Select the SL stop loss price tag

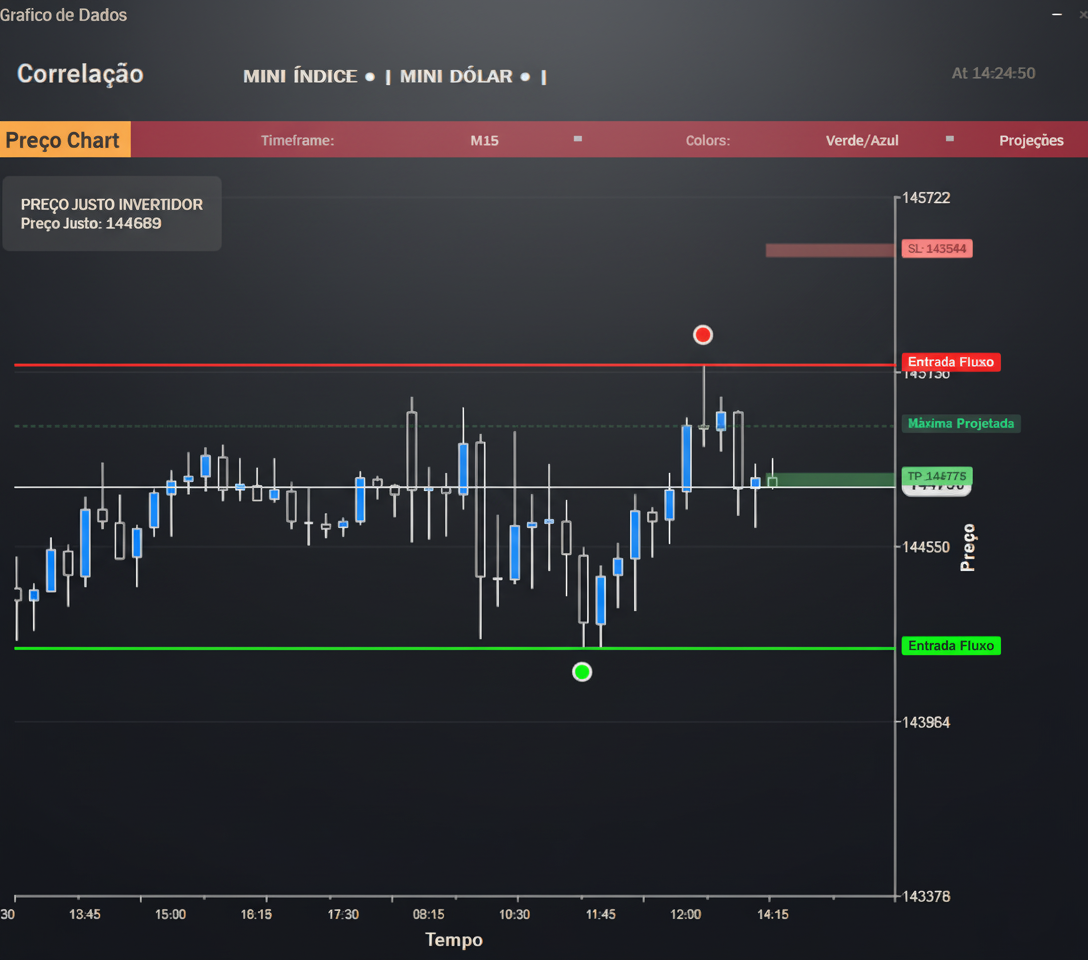coord(937,249)
